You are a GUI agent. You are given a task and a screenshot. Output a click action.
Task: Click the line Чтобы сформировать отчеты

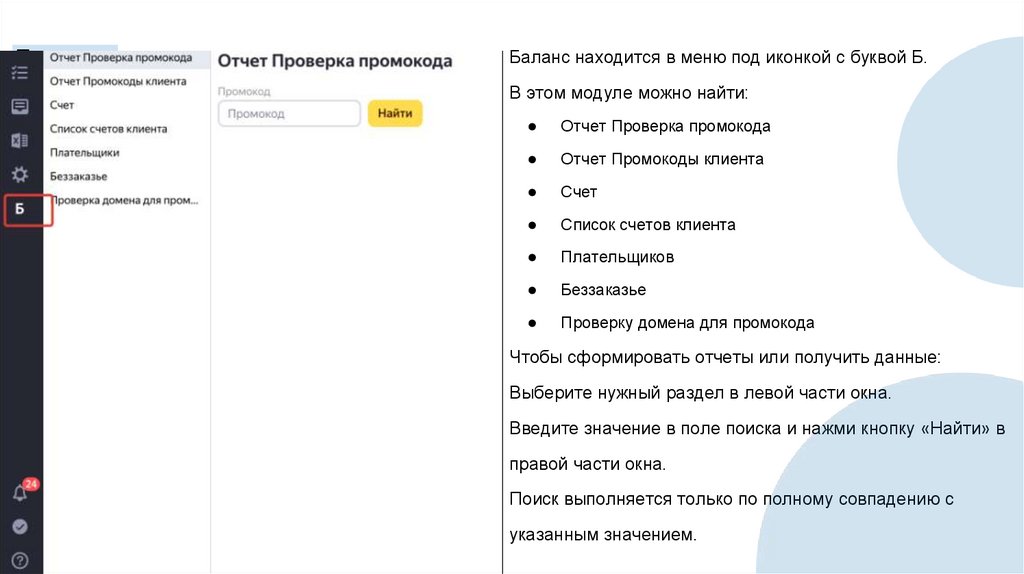coord(725,358)
